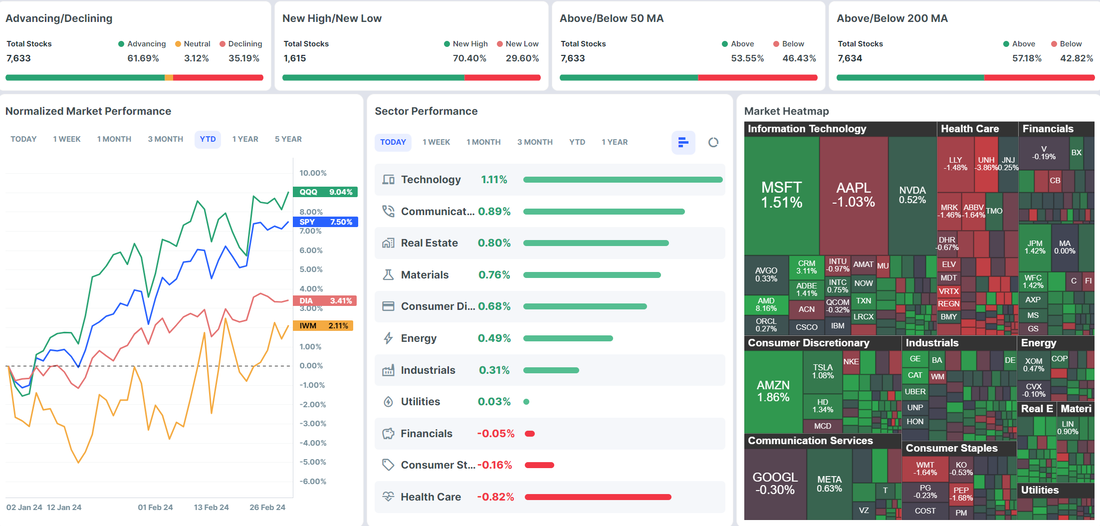
Task: Open the MSFT 1.51% heatmap tile
Action: pos(782,196)
